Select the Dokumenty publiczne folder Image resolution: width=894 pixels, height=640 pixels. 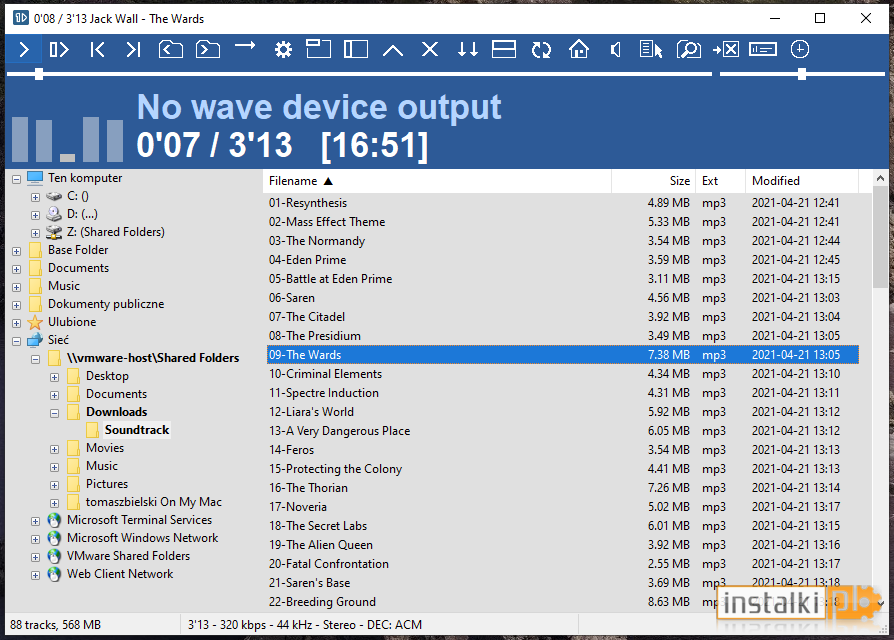coord(105,304)
